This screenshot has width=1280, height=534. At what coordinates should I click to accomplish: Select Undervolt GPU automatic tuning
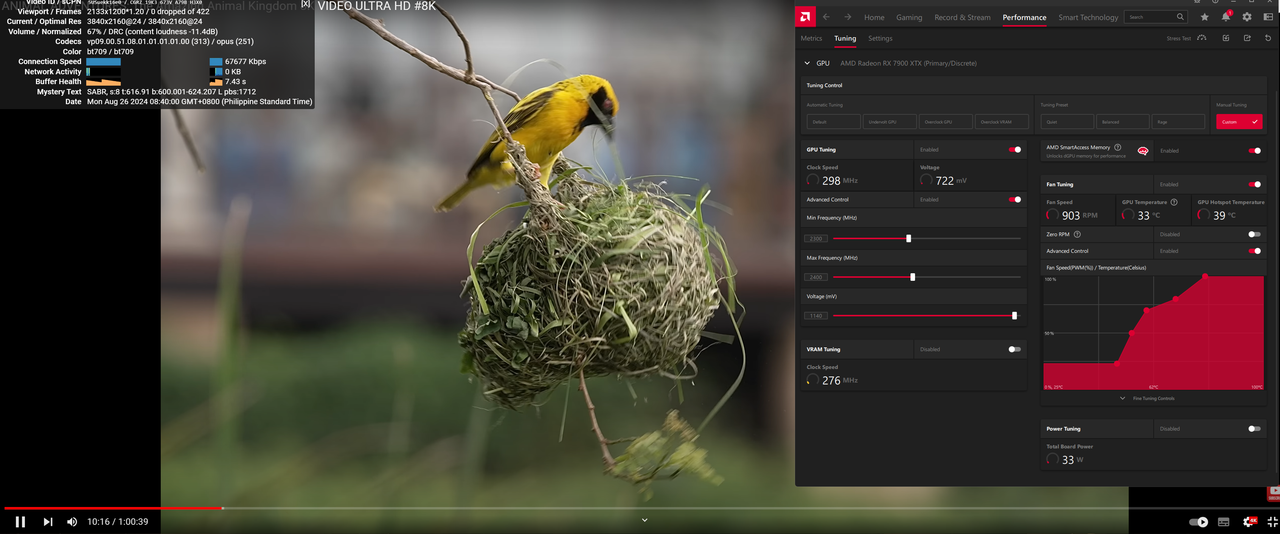pyautogui.click(x=889, y=121)
